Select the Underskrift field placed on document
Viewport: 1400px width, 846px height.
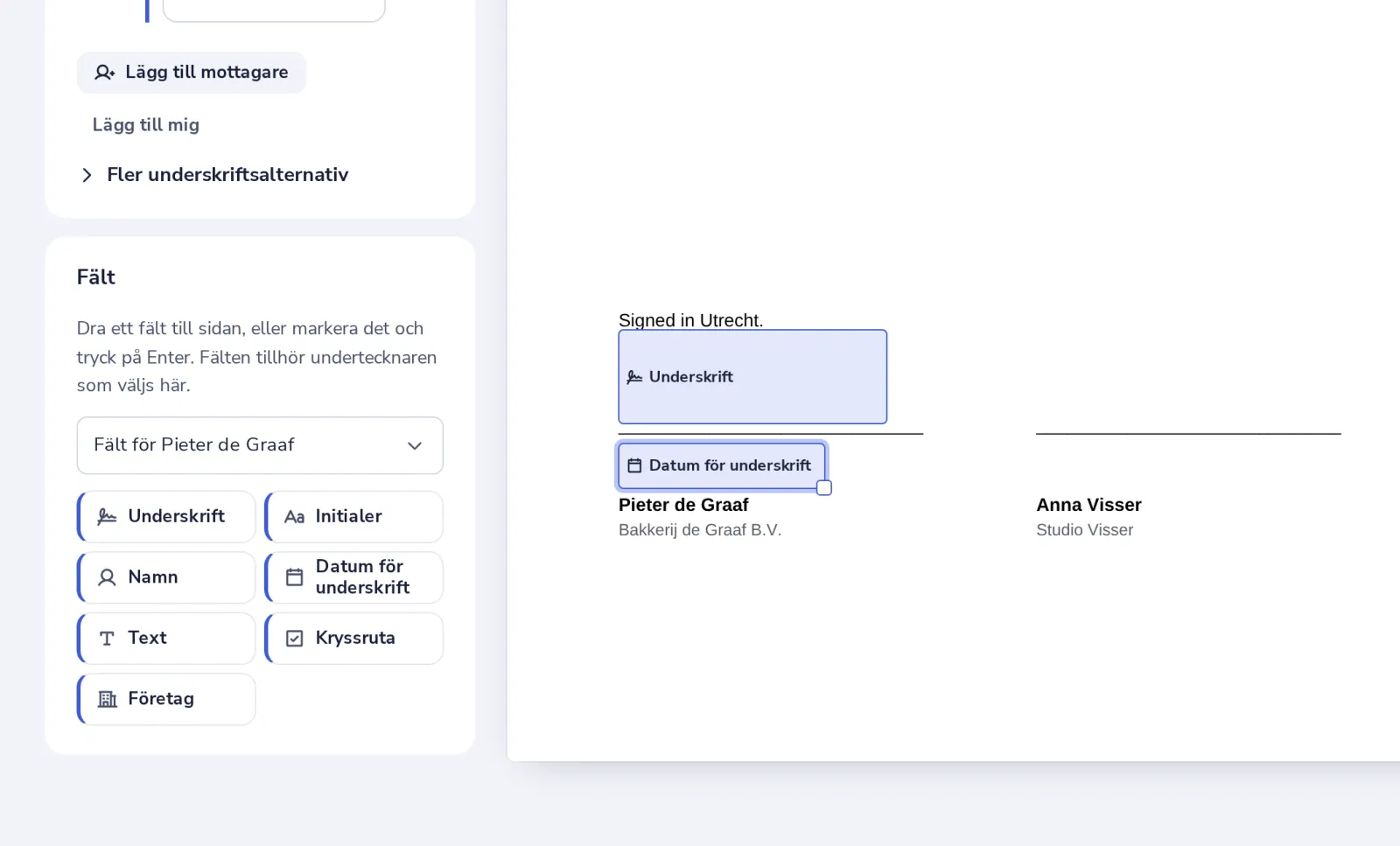752,377
